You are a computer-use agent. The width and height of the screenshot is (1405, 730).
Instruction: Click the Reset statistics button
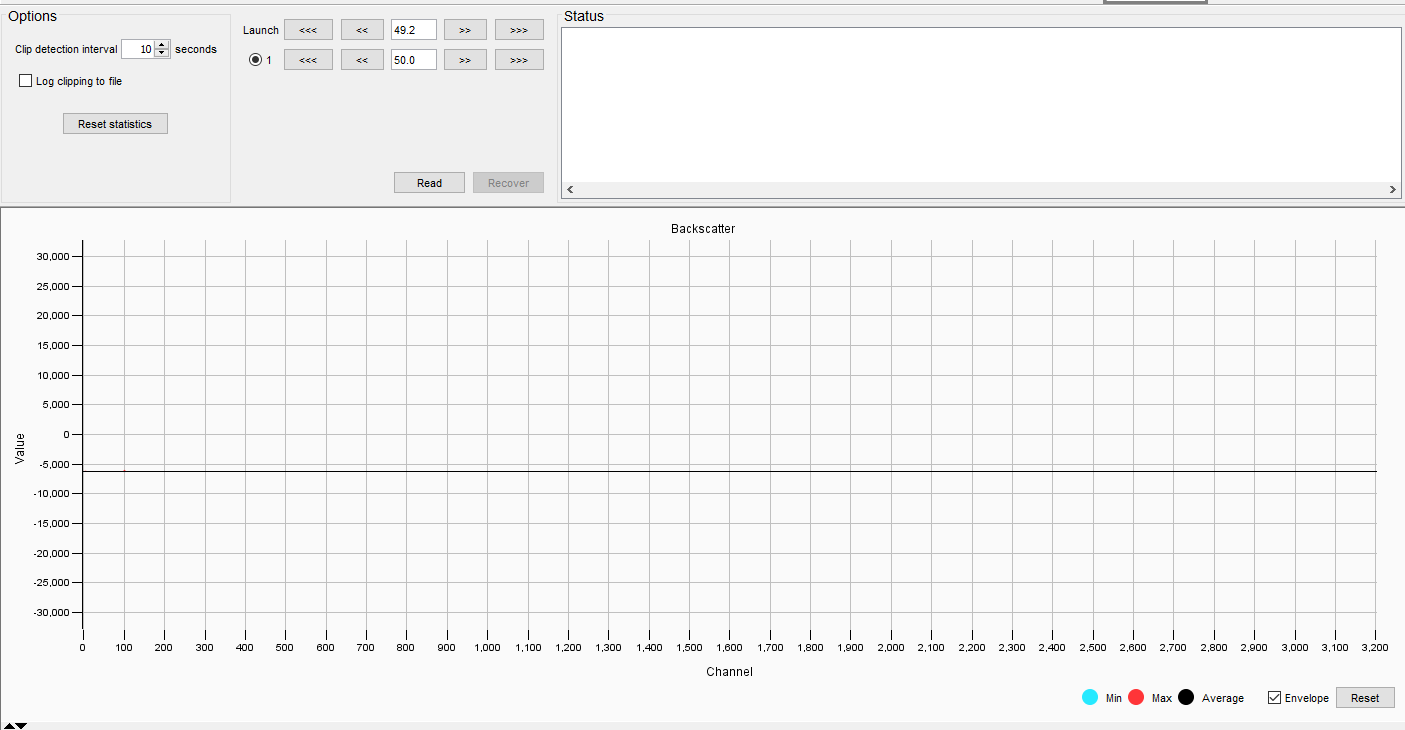(x=115, y=123)
